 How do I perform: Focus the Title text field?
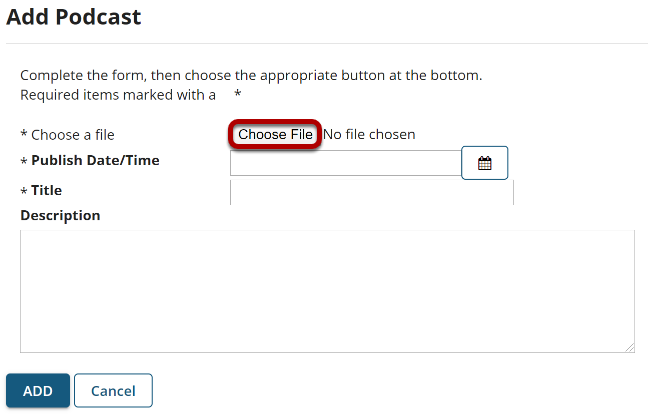pyautogui.click(x=372, y=192)
